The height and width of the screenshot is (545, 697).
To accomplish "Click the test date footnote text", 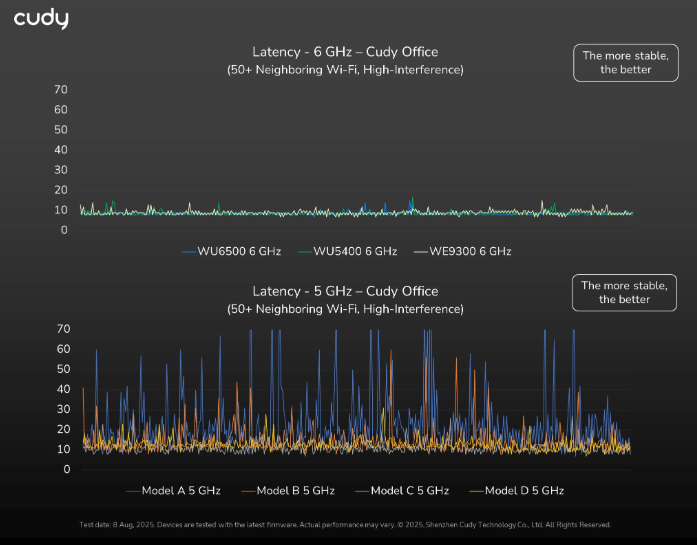I will click(345, 525).
